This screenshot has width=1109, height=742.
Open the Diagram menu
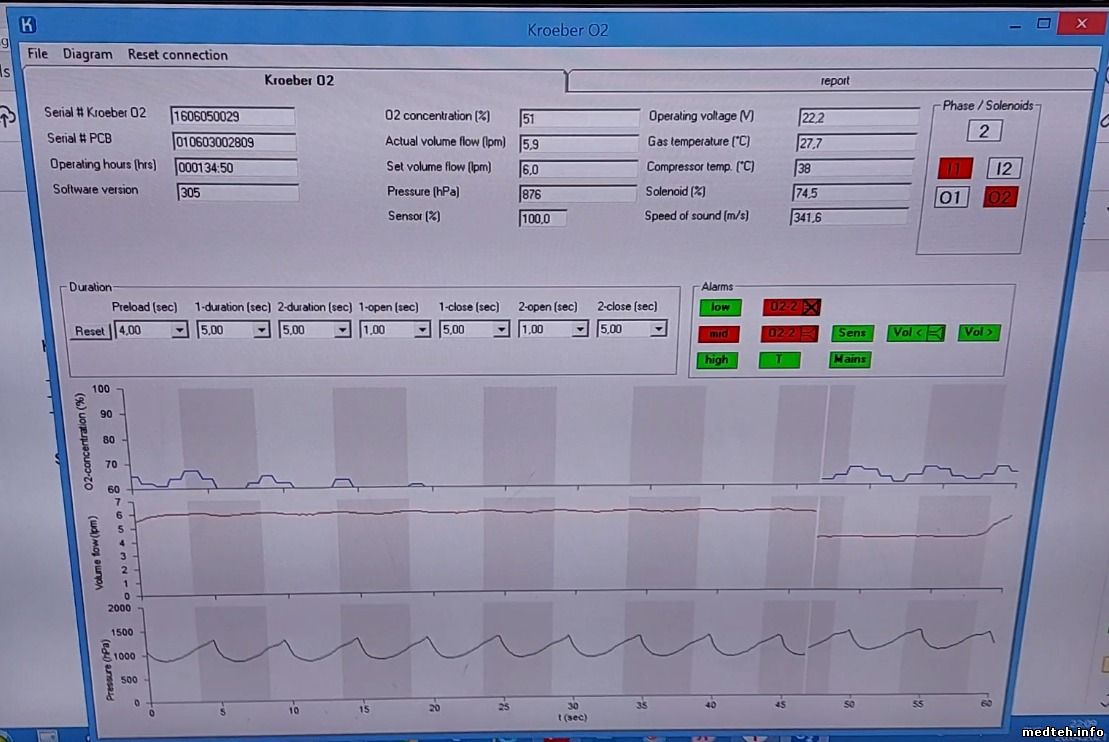(x=88, y=54)
